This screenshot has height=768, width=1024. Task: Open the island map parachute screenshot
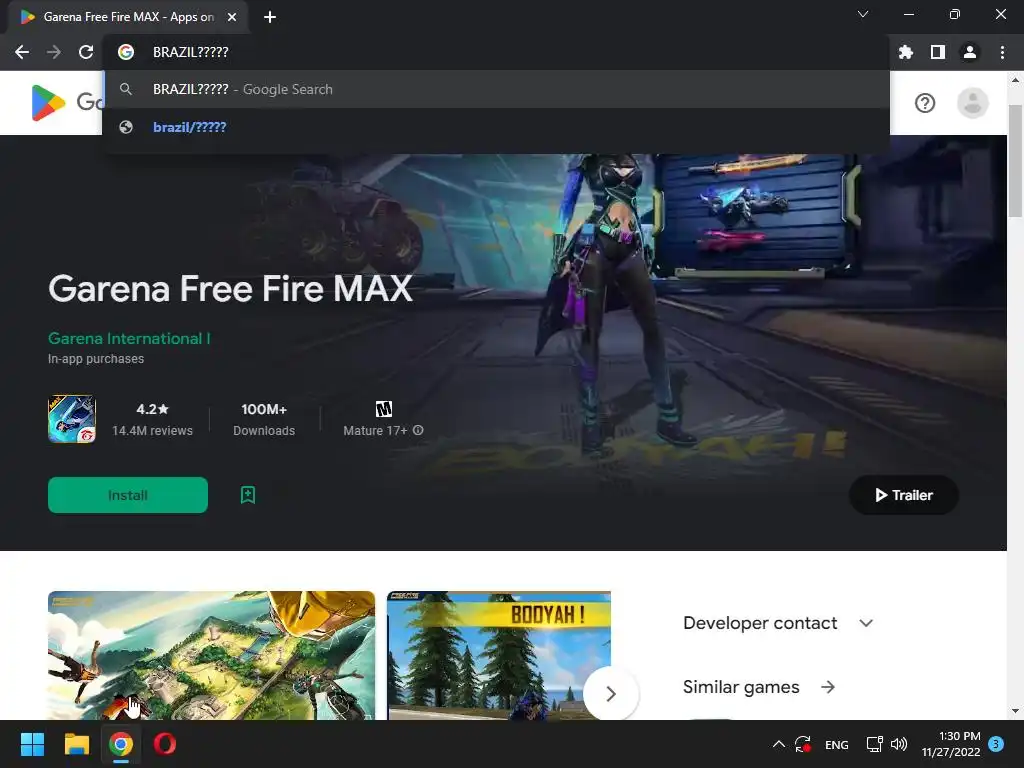(212, 655)
